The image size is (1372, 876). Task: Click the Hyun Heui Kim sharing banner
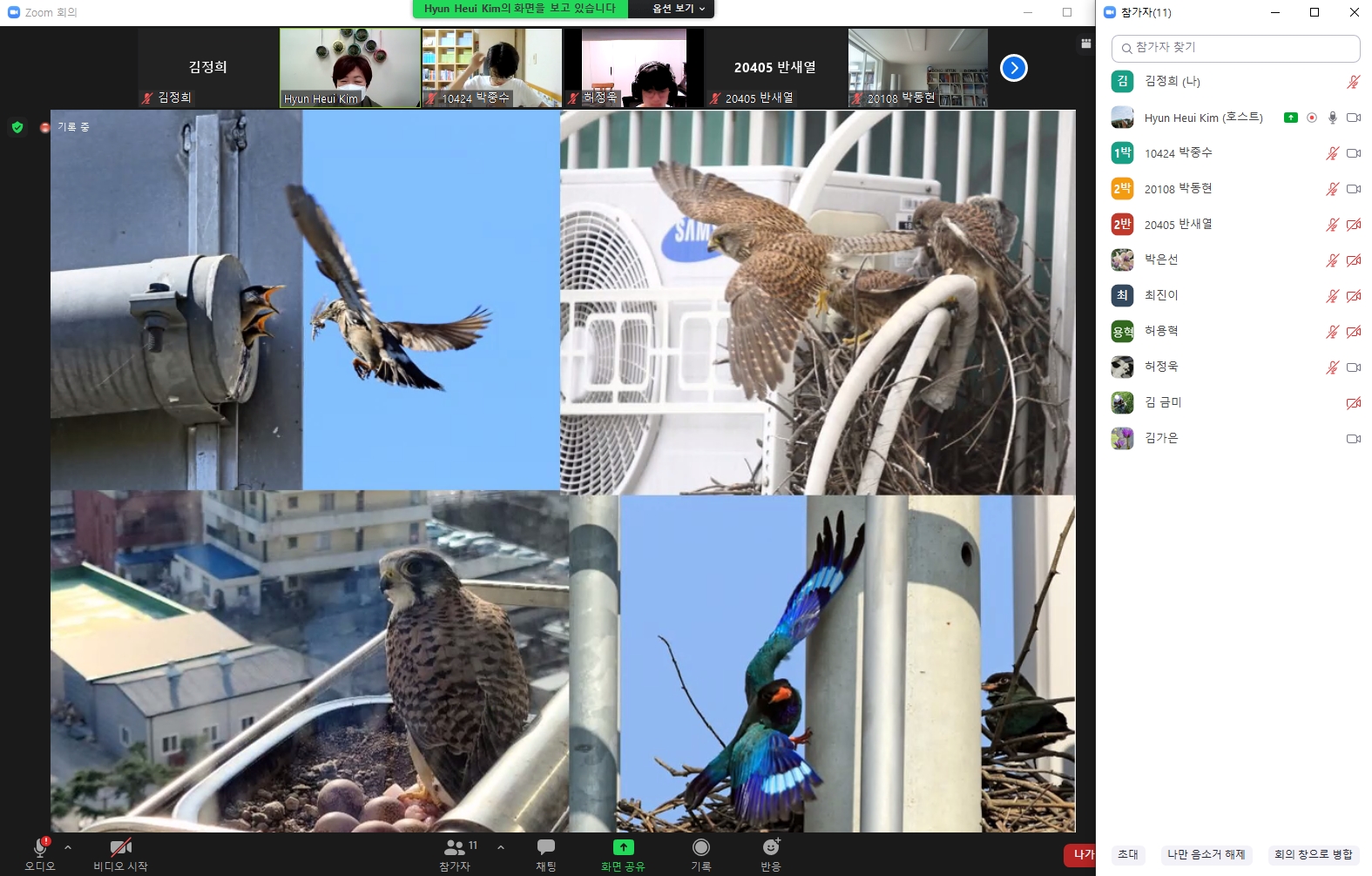pos(520,9)
